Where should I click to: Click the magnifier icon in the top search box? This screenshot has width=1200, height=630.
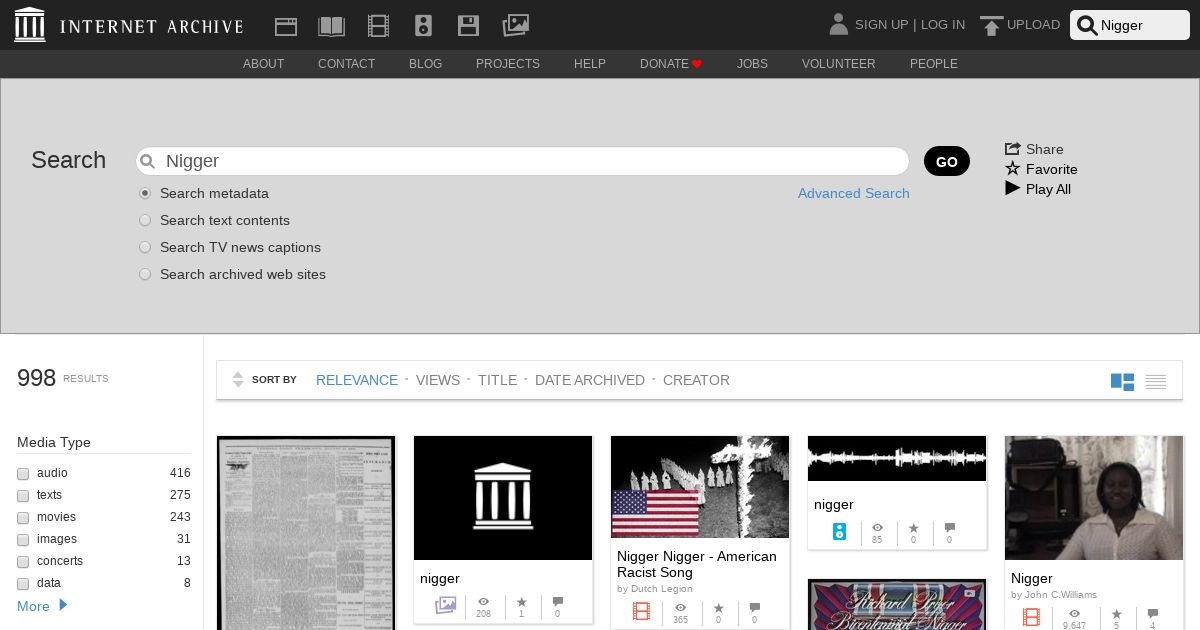click(x=1087, y=26)
